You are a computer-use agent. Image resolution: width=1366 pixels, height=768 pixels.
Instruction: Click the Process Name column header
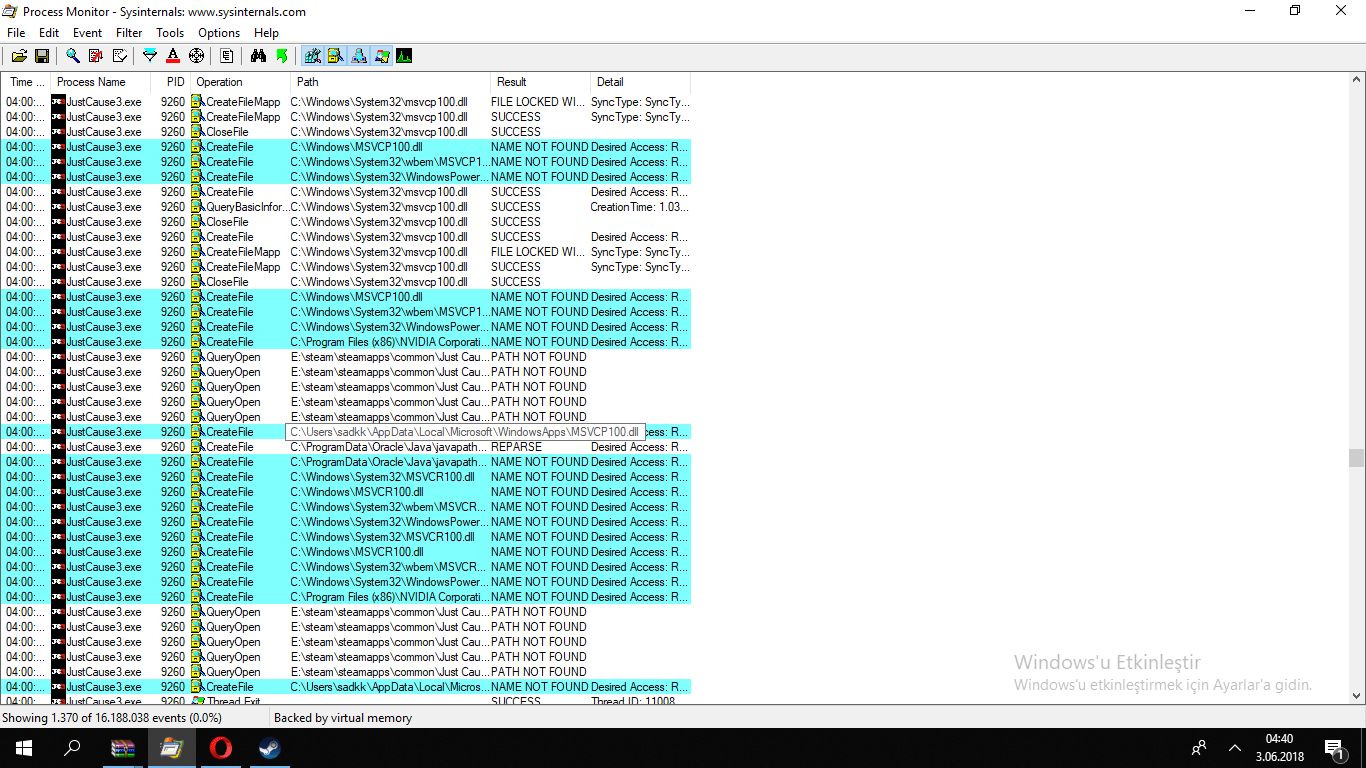coord(101,82)
